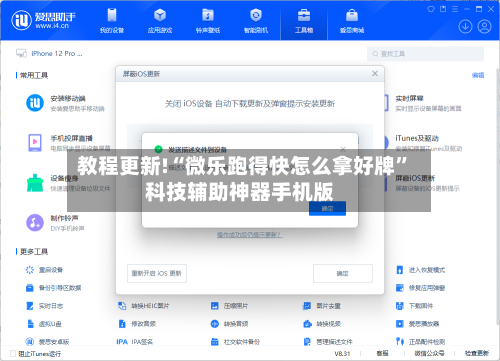Viewport: 500px width, 361px height.
Task: Click the 操作成功后仍提示更新? link
Action: tap(250, 235)
